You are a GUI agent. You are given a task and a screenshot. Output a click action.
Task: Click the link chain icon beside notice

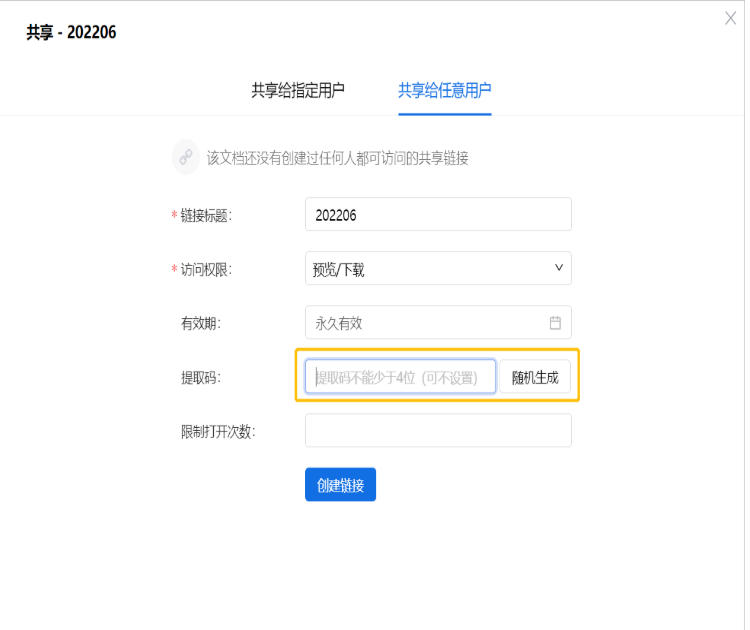186,157
